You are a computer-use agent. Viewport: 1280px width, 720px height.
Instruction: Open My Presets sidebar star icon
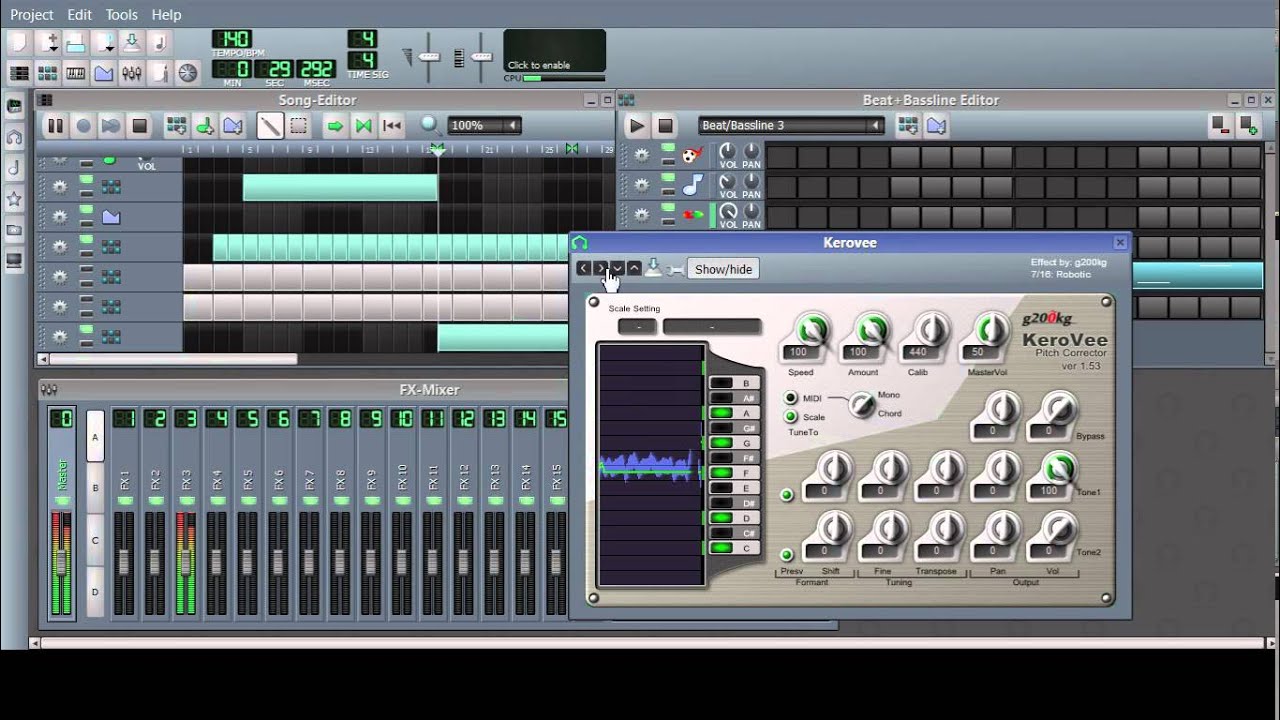point(14,199)
